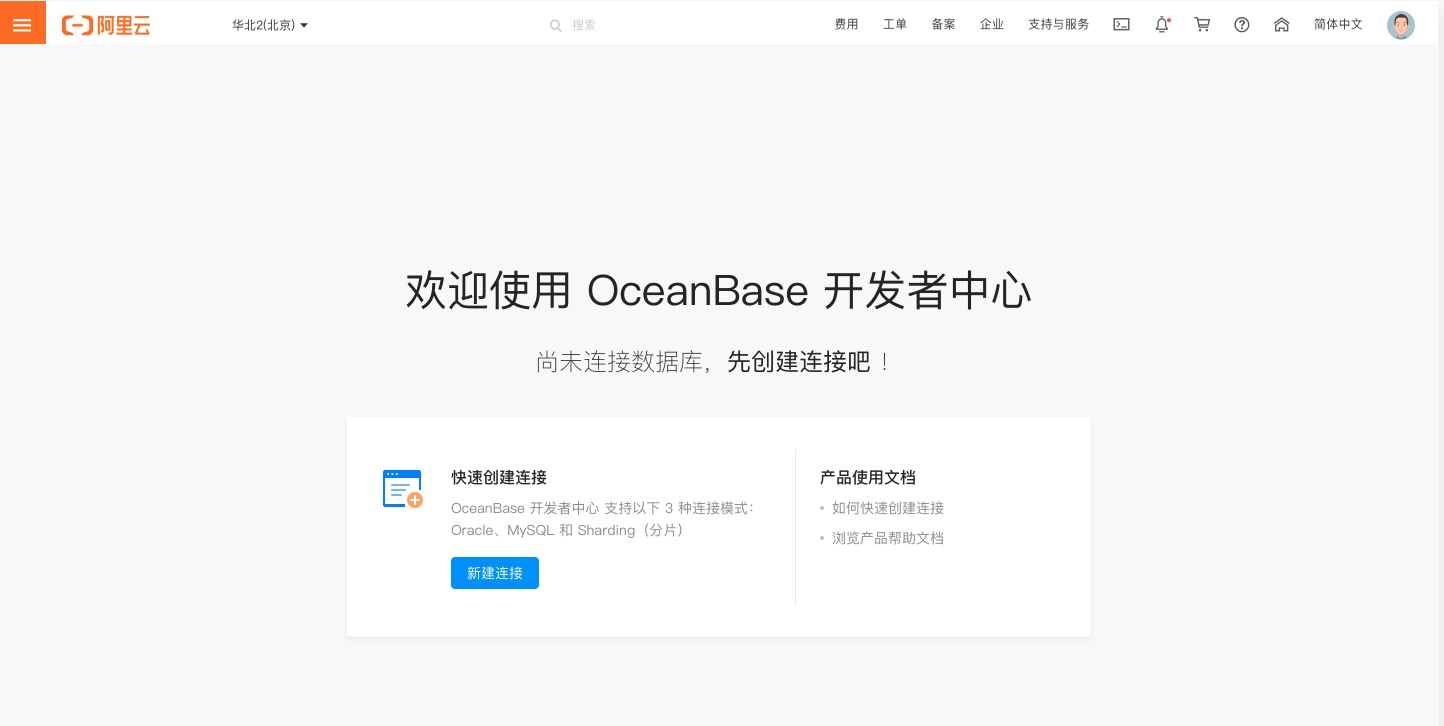The width and height of the screenshot is (1444, 726).
Task: Open the notifications bell
Action: pyautogui.click(x=1162, y=25)
